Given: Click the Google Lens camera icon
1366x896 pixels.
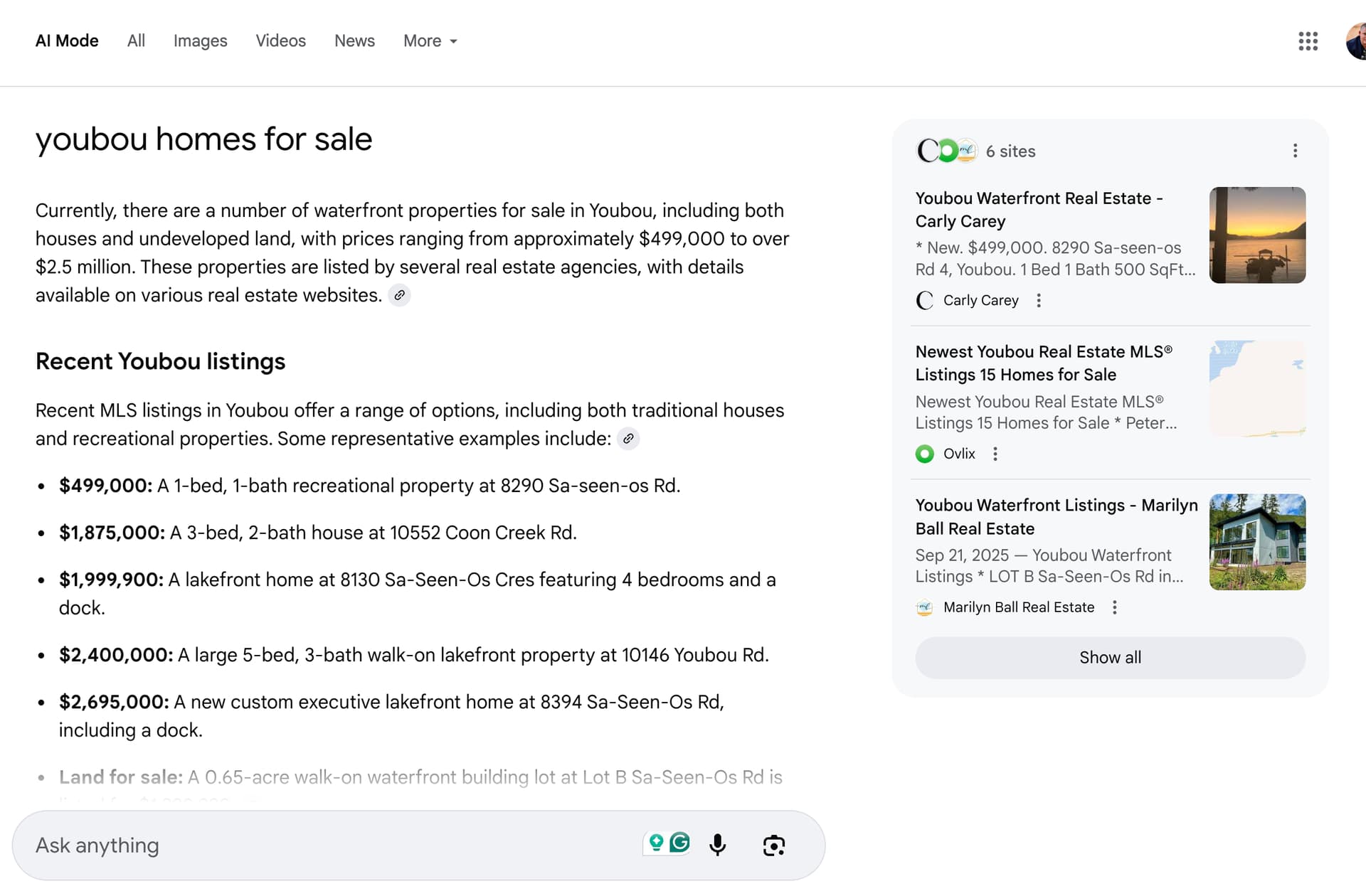Looking at the screenshot, I should coord(773,845).
